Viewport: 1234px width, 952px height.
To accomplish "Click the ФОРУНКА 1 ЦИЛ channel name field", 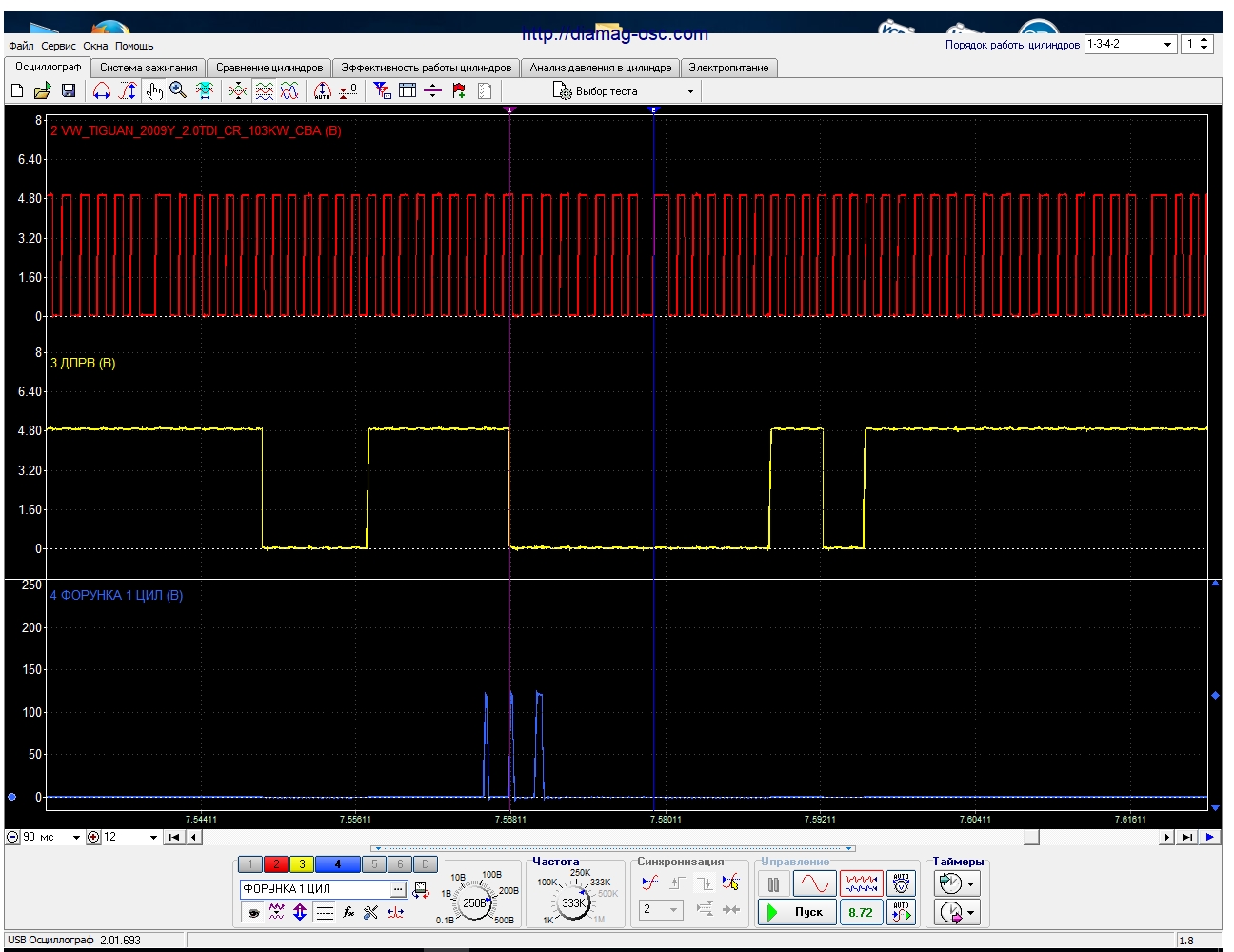I will [315, 889].
